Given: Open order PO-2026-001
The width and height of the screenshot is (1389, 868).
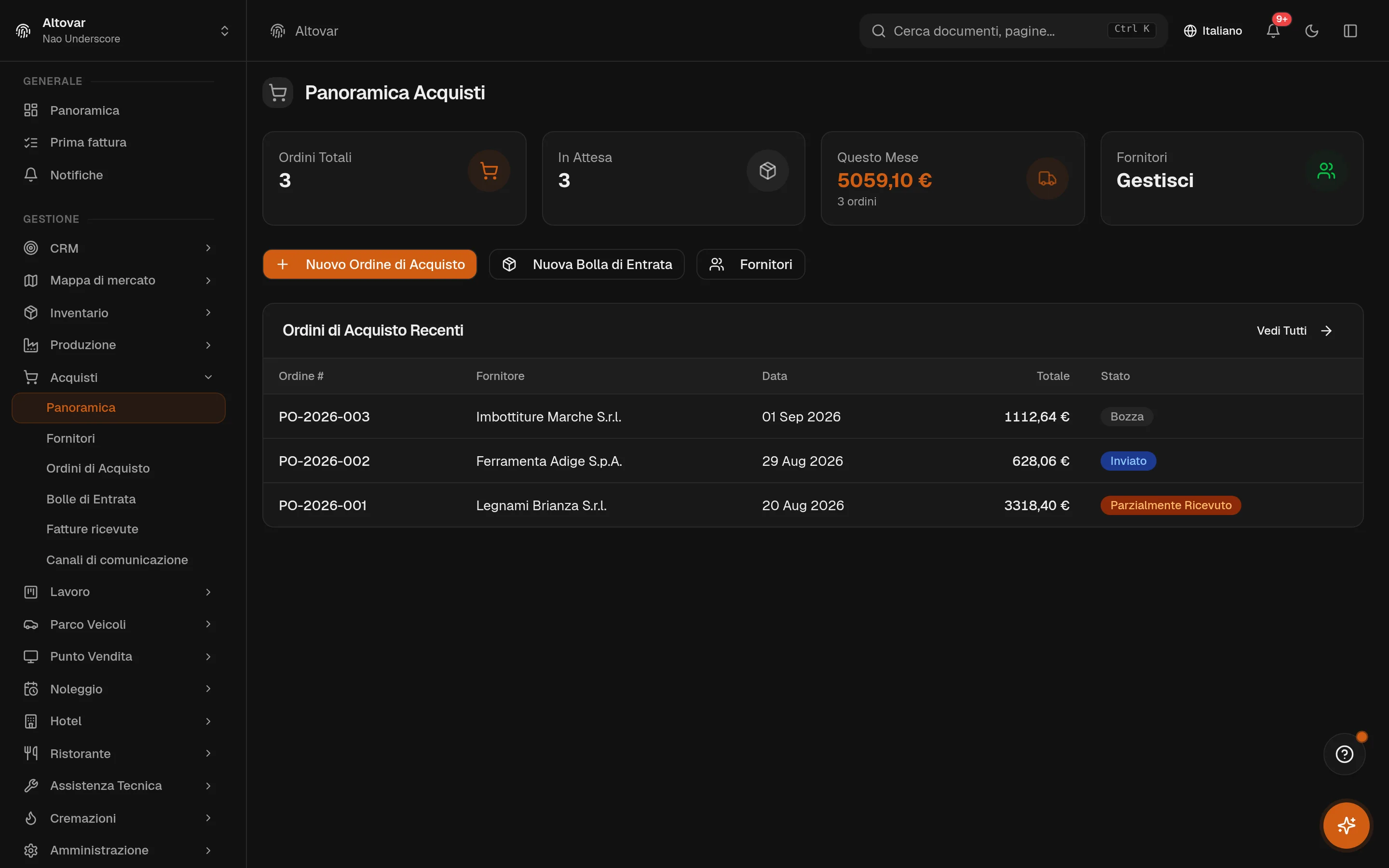Looking at the screenshot, I should (323, 505).
